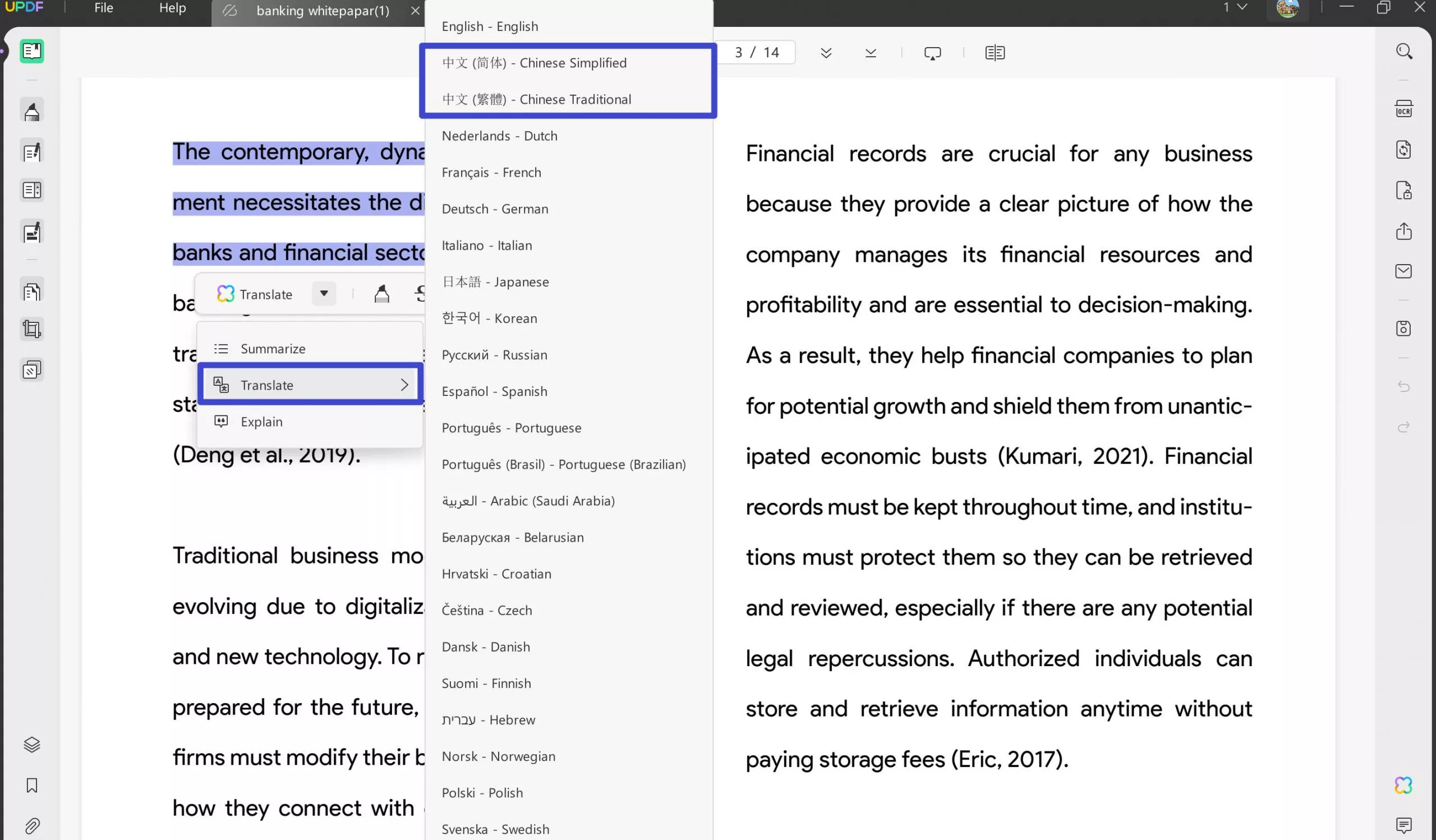This screenshot has height=840, width=1436.
Task: Open the File menu
Action: point(103,8)
